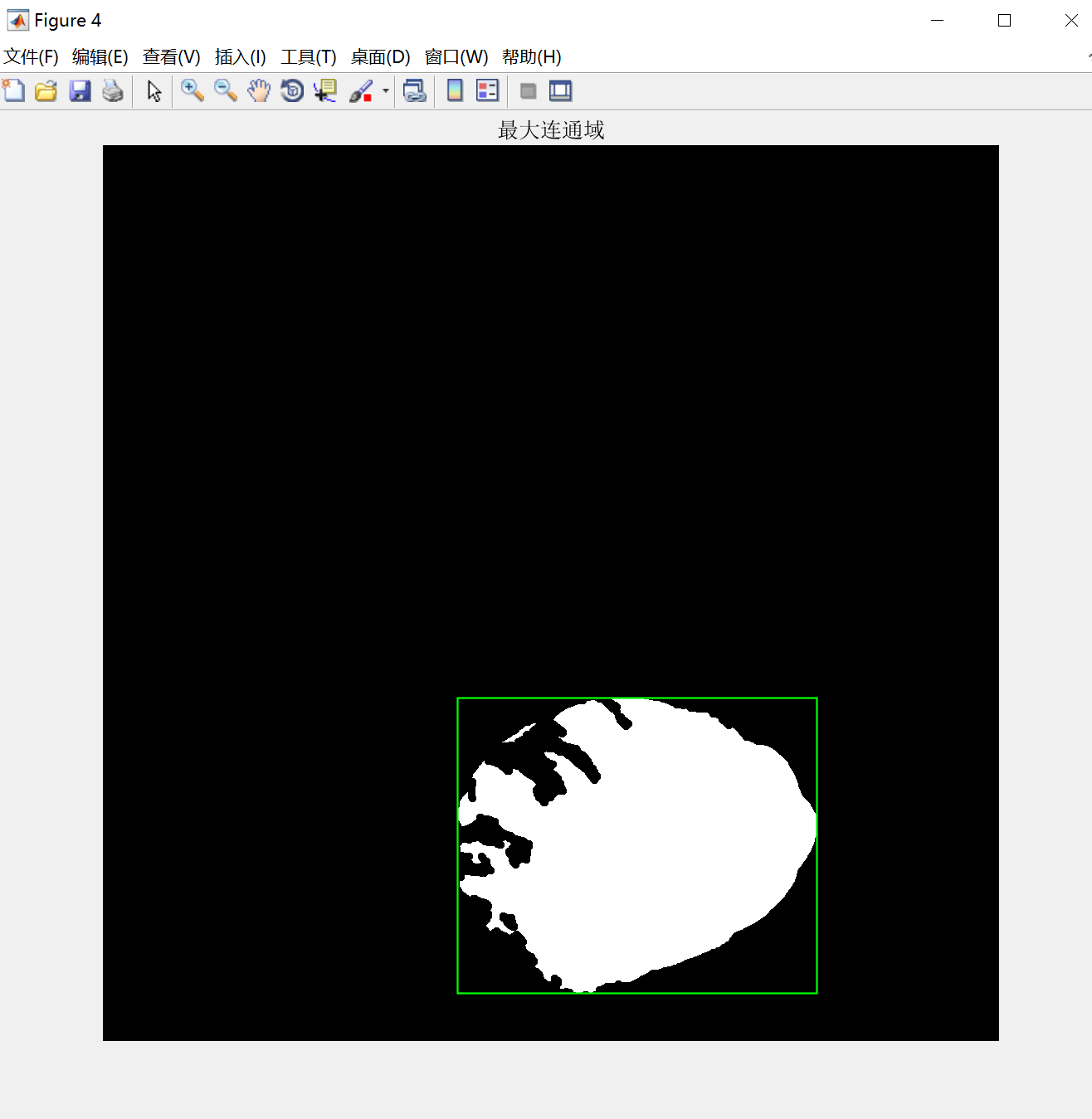Click the Link Plot icon
The image size is (1092, 1119).
[414, 91]
